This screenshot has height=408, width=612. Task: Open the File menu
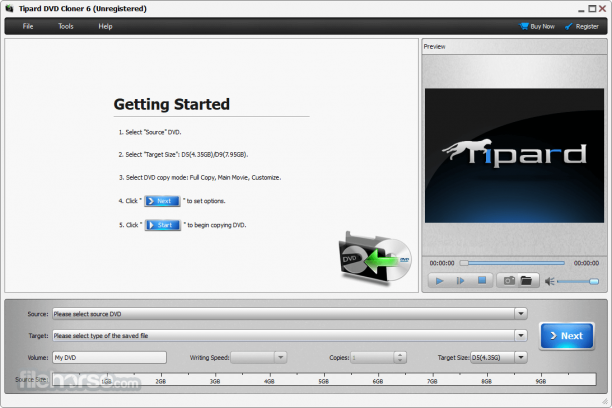point(28,26)
